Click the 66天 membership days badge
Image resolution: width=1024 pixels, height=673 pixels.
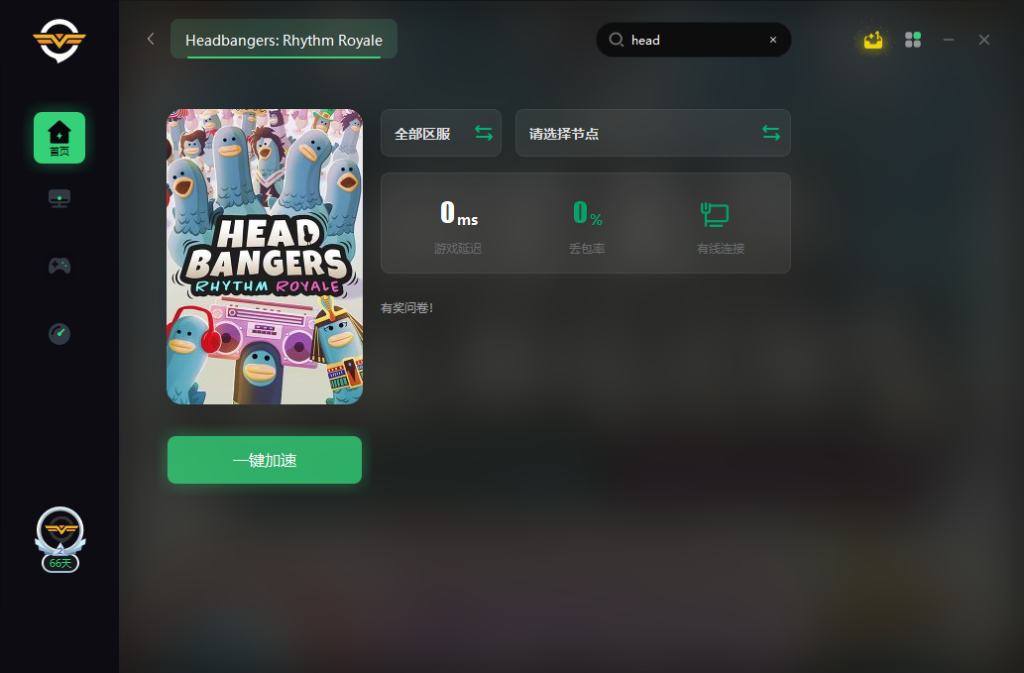coord(59,562)
